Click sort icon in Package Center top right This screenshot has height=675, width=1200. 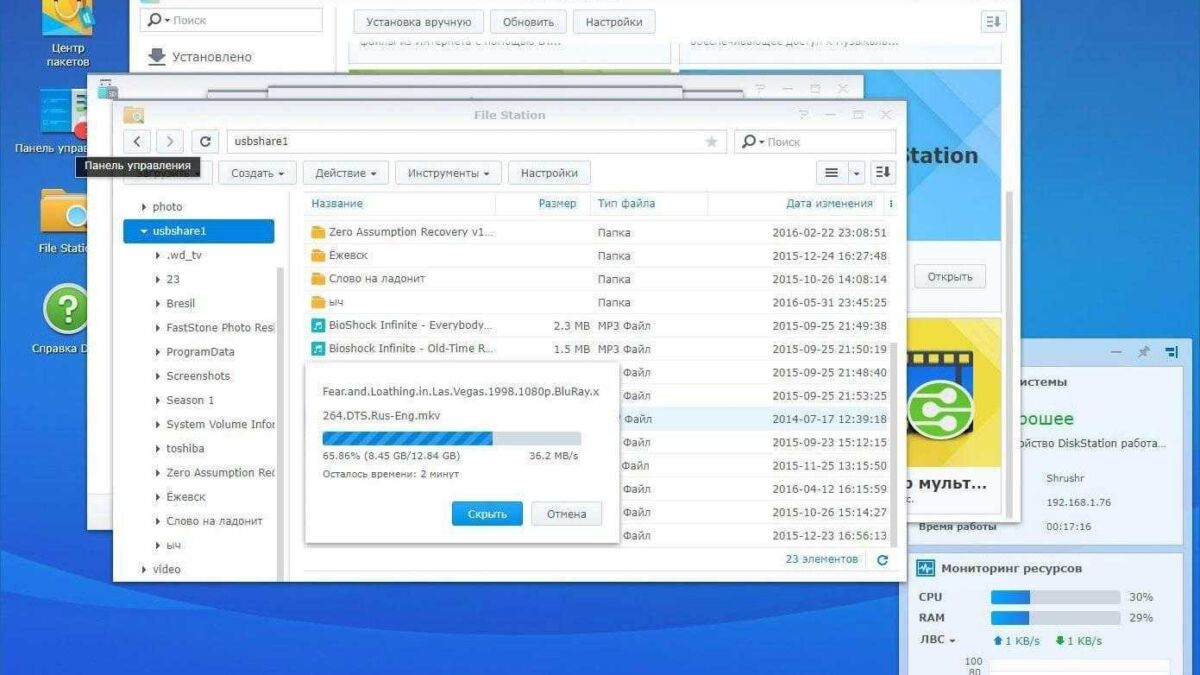993,21
